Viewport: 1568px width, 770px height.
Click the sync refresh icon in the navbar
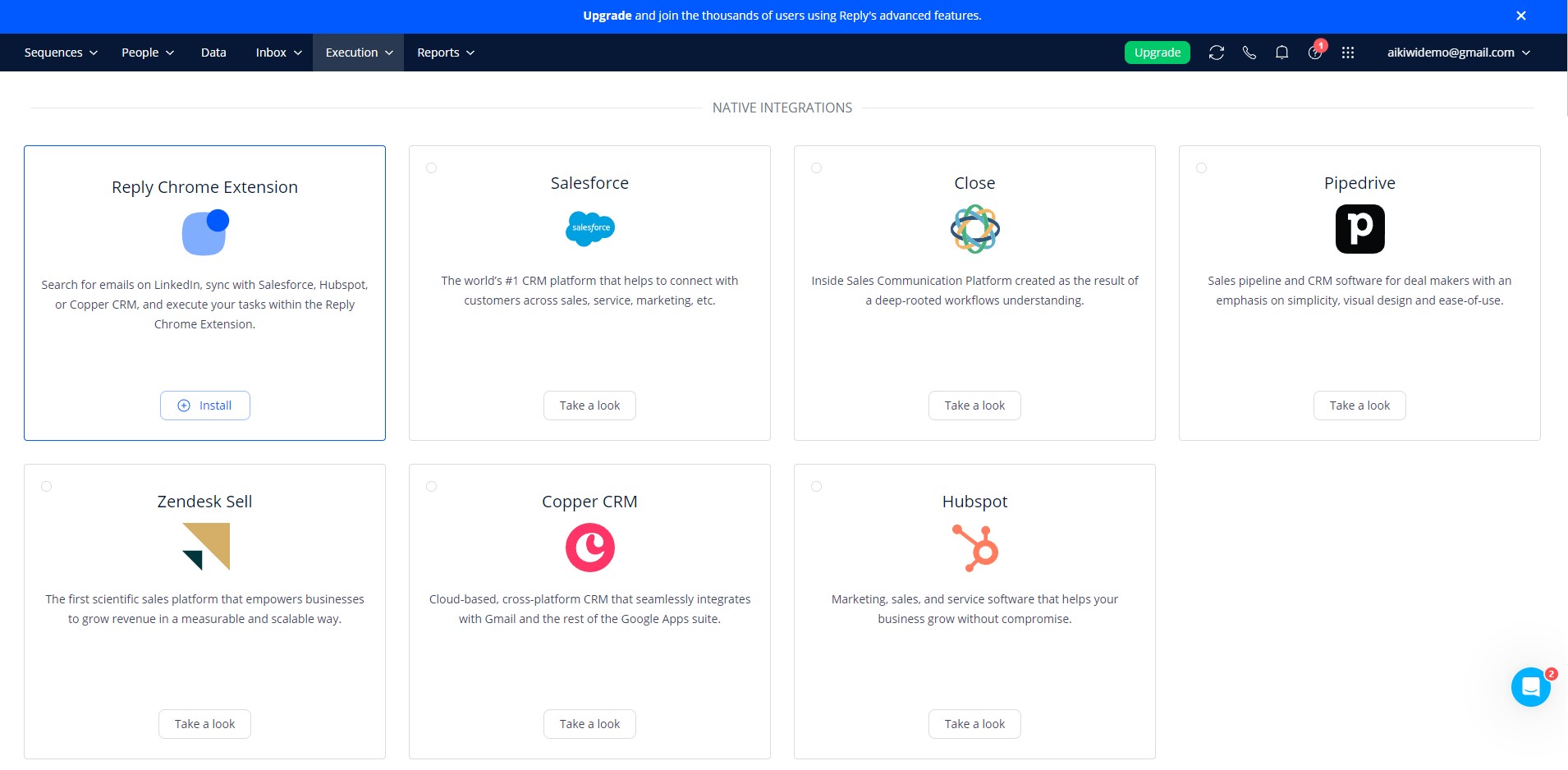click(1217, 53)
